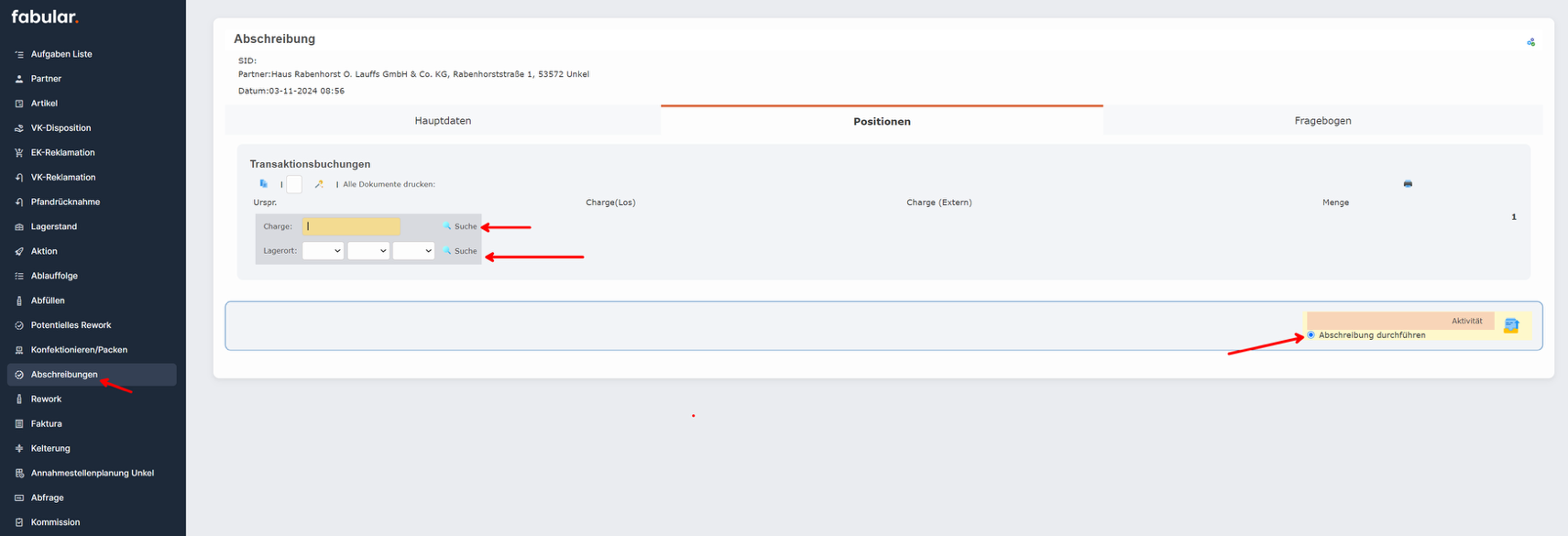Viewport: 1568px width, 536px height.
Task: Navigate to Faktura in the sidebar
Action: [x=46, y=424]
